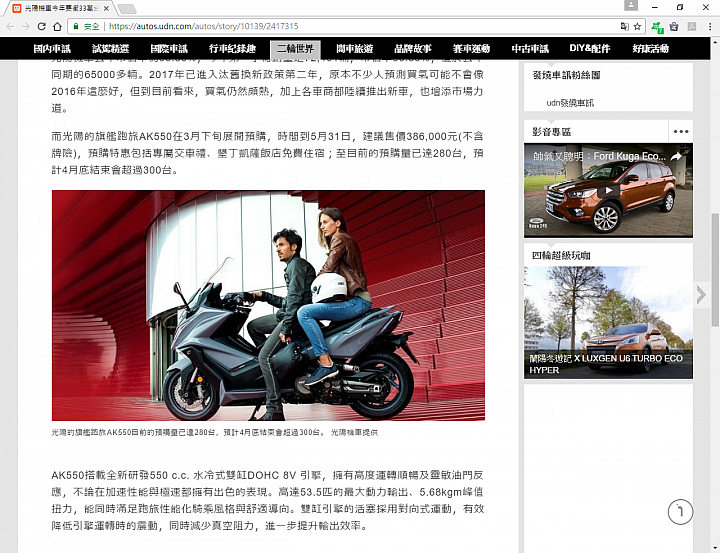The height and width of the screenshot is (553, 720).
Task: Open the browser home page
Action: [57, 26]
